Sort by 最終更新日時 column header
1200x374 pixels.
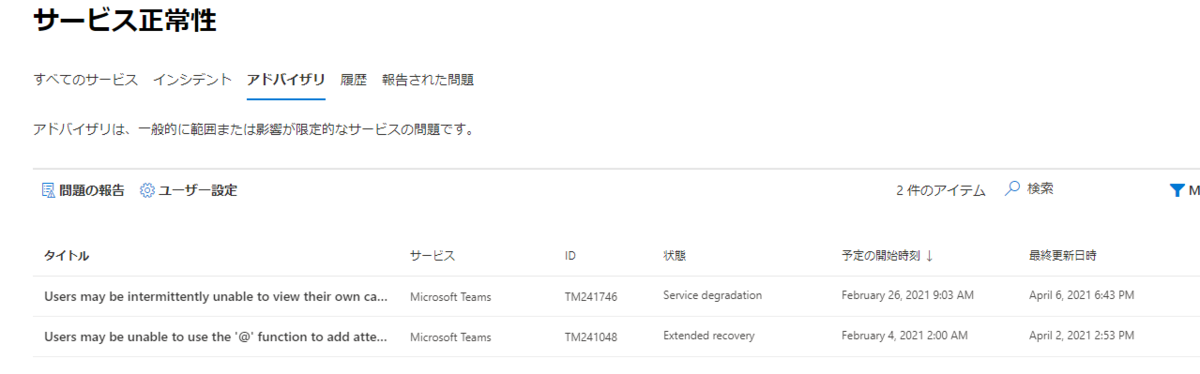1062,256
